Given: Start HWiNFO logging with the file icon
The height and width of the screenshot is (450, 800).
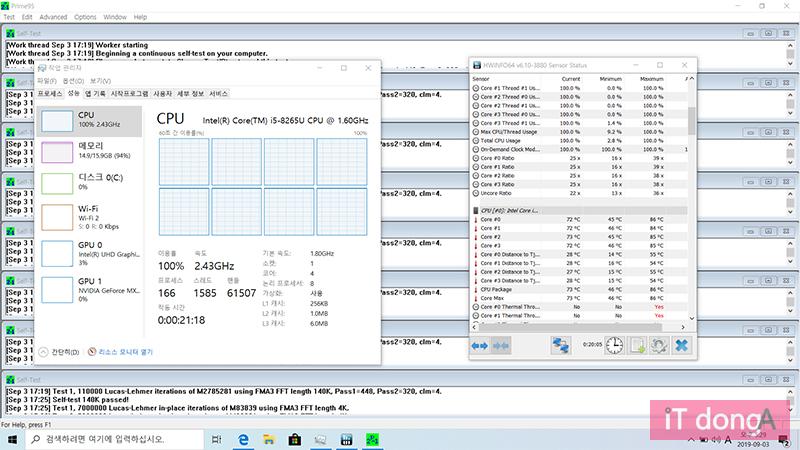Looking at the screenshot, I should (638, 345).
